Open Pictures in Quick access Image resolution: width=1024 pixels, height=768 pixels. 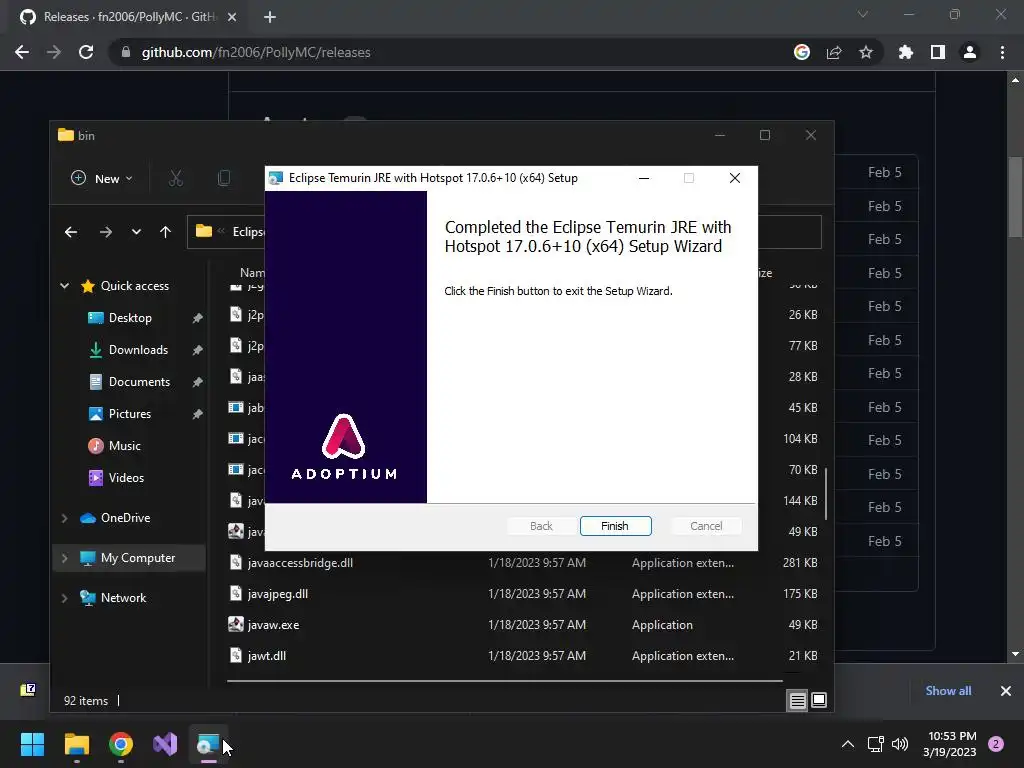click(x=129, y=414)
